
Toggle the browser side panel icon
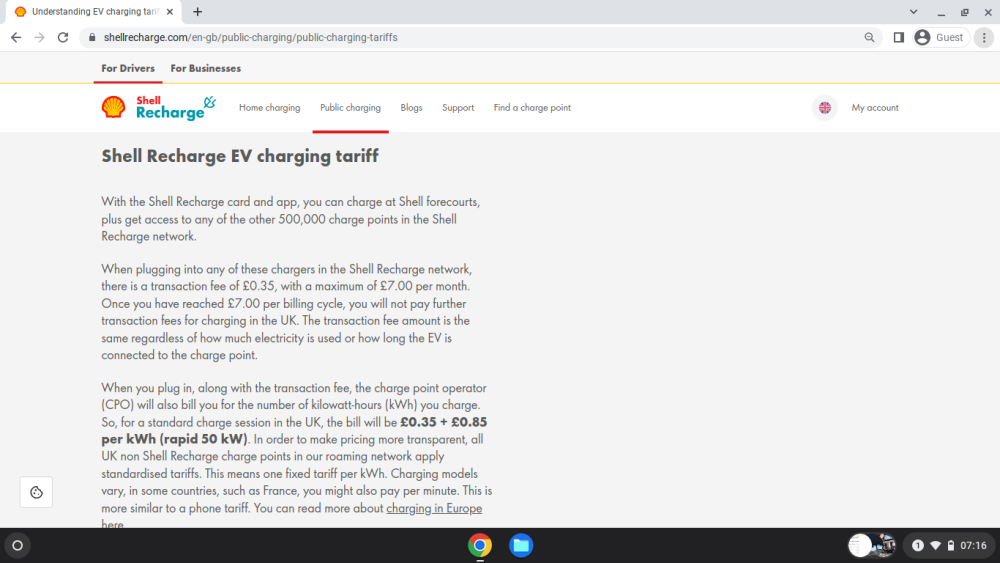[x=899, y=38]
